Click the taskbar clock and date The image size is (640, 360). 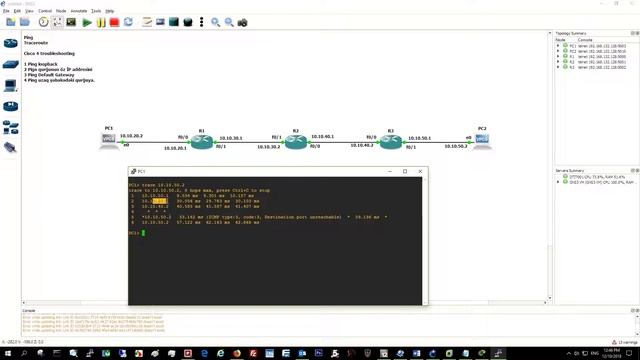pos(611,353)
